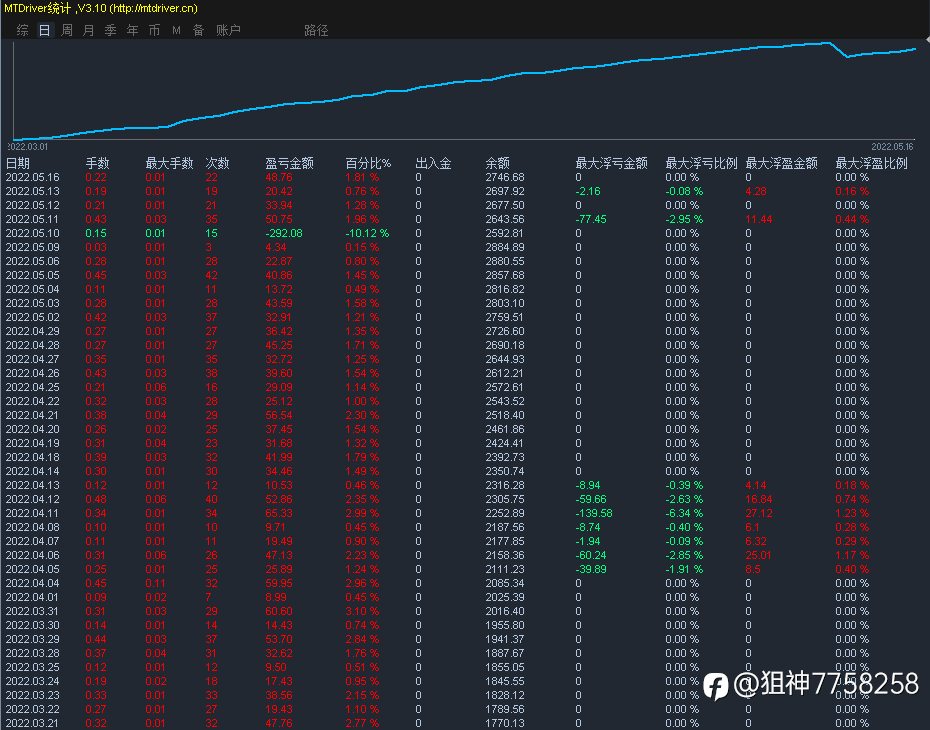This screenshot has height=730, width=930.
Task: Click the 路径 path tab
Action: click(x=316, y=30)
